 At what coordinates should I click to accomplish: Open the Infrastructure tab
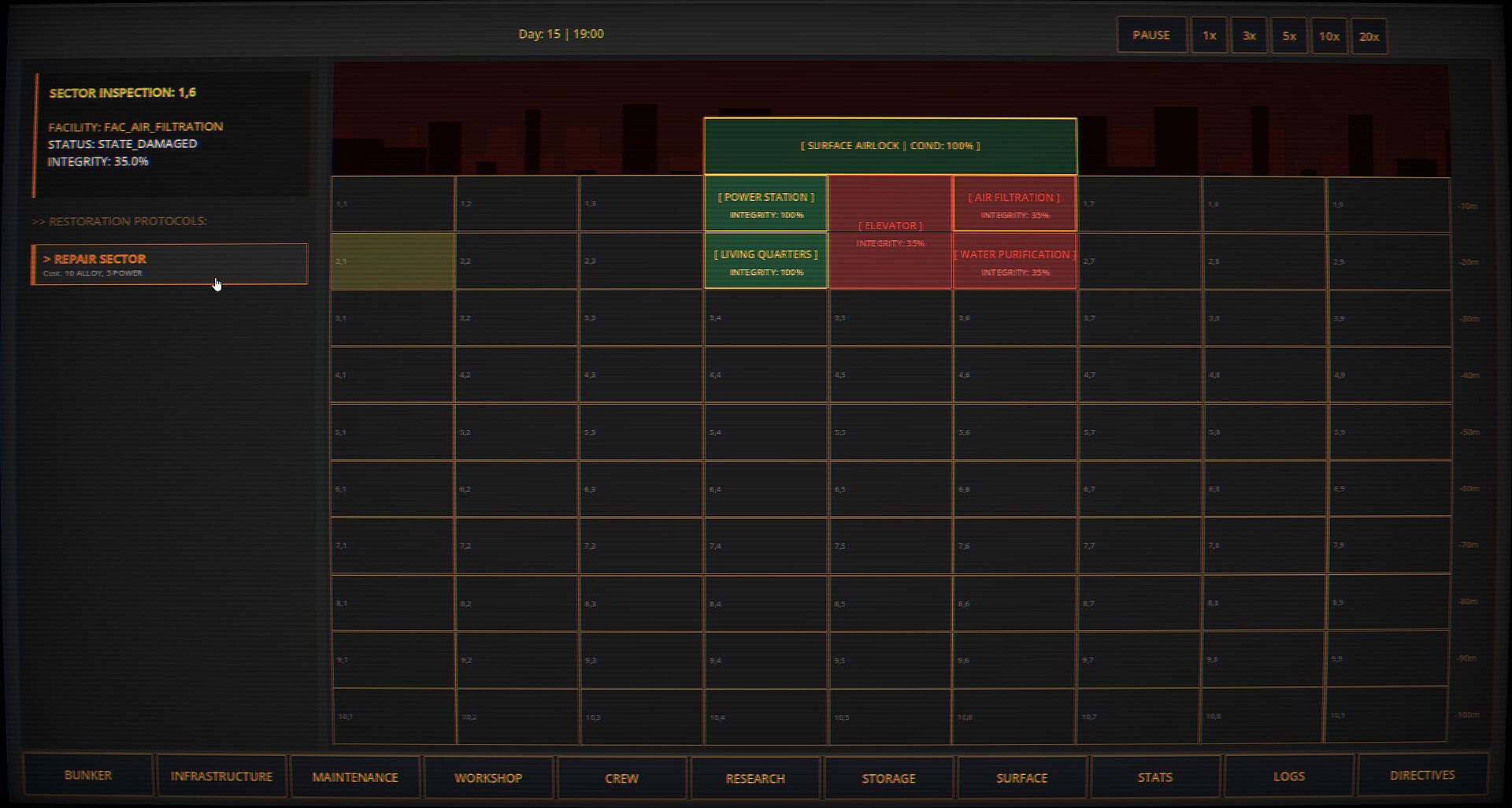(221, 776)
